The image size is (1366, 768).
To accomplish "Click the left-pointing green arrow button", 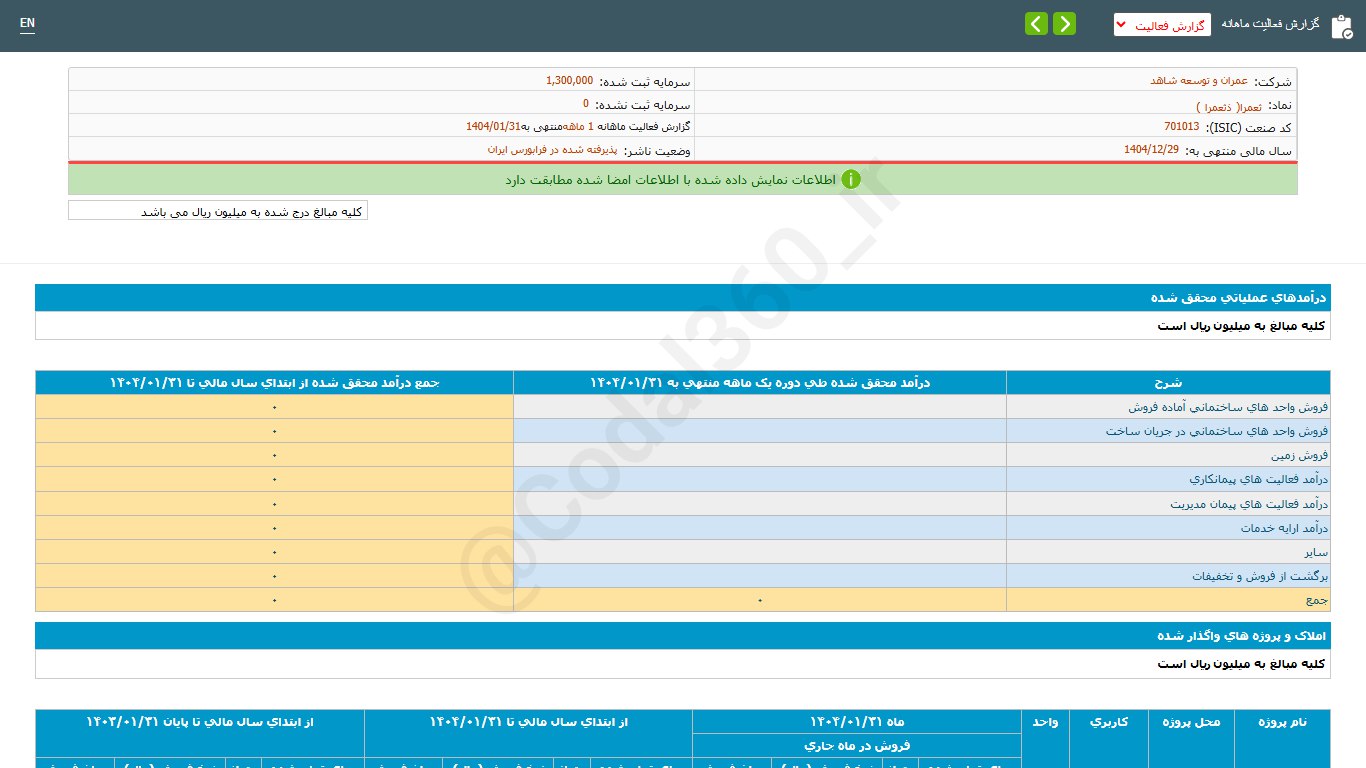I will [1036, 24].
